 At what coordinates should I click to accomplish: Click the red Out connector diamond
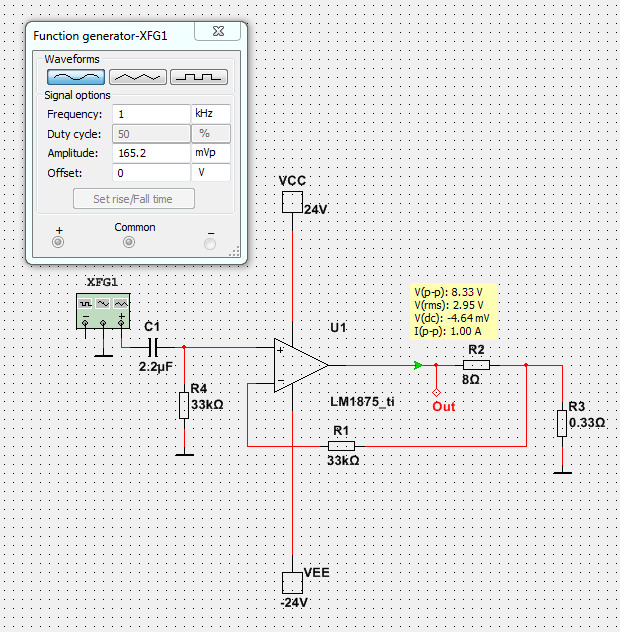tap(436, 392)
